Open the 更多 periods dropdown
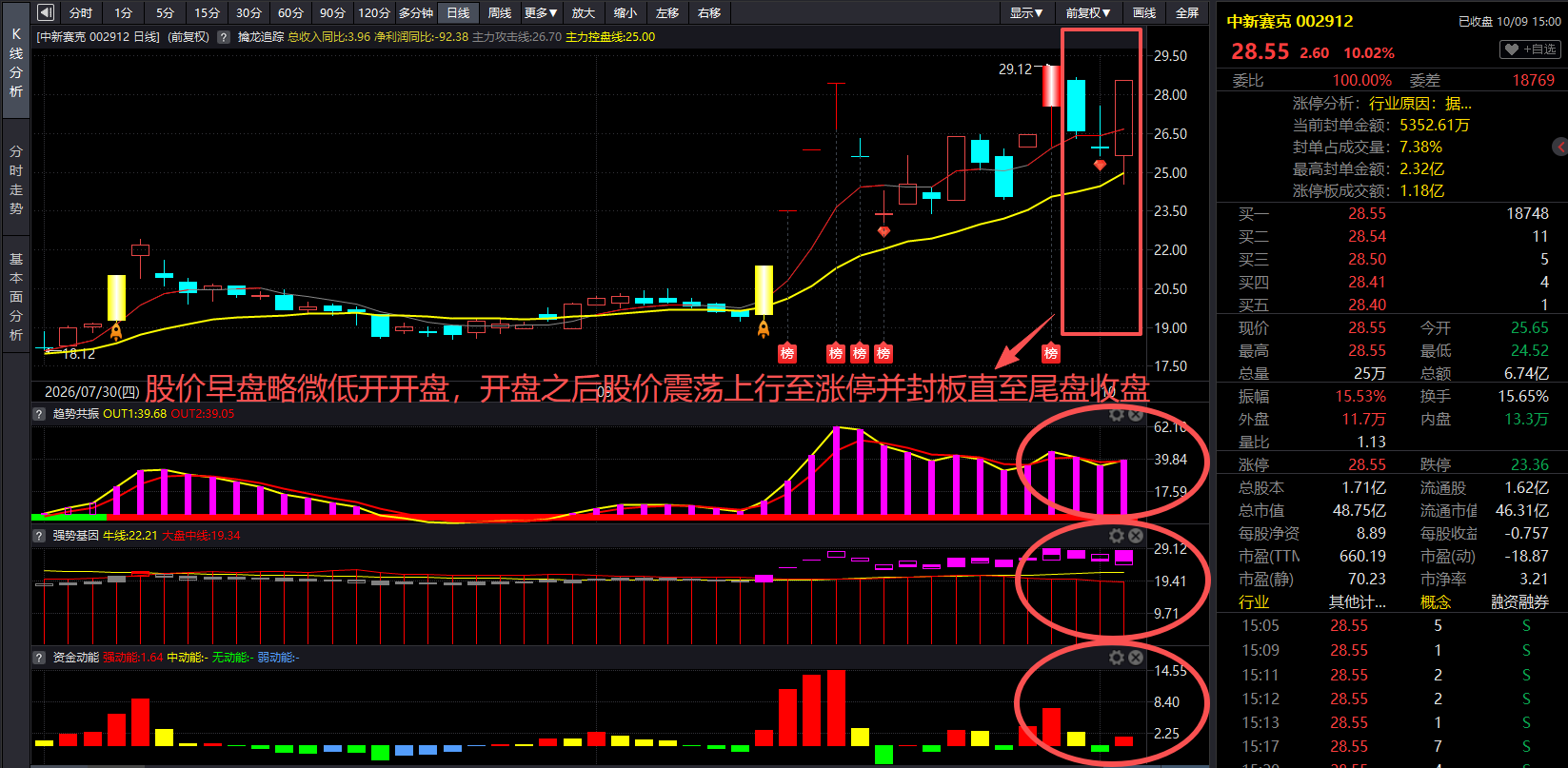The height and width of the screenshot is (768, 1568). click(x=541, y=12)
